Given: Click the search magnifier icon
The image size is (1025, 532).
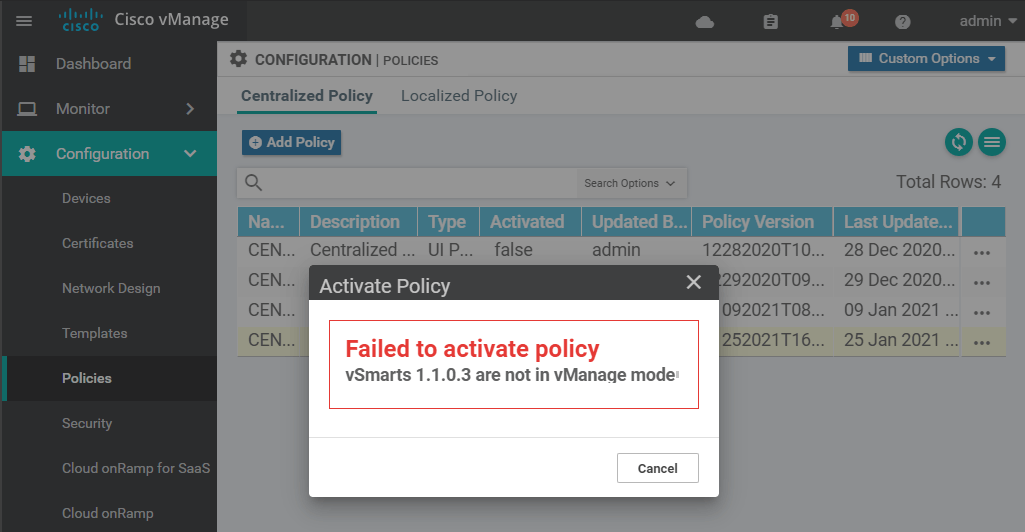Looking at the screenshot, I should [254, 183].
